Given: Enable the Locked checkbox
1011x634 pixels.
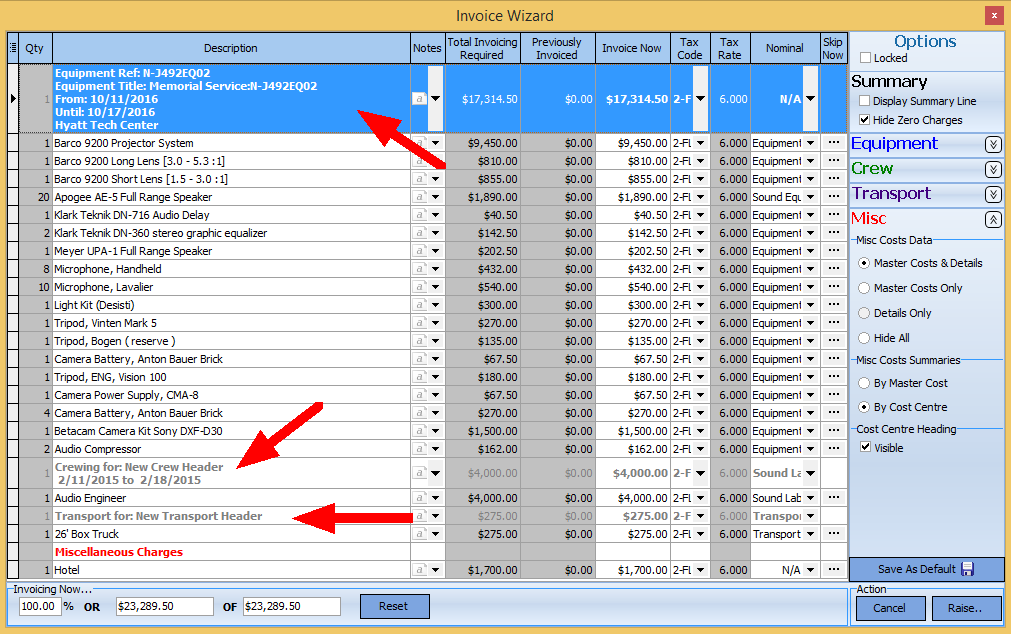Looking at the screenshot, I should (x=866, y=59).
